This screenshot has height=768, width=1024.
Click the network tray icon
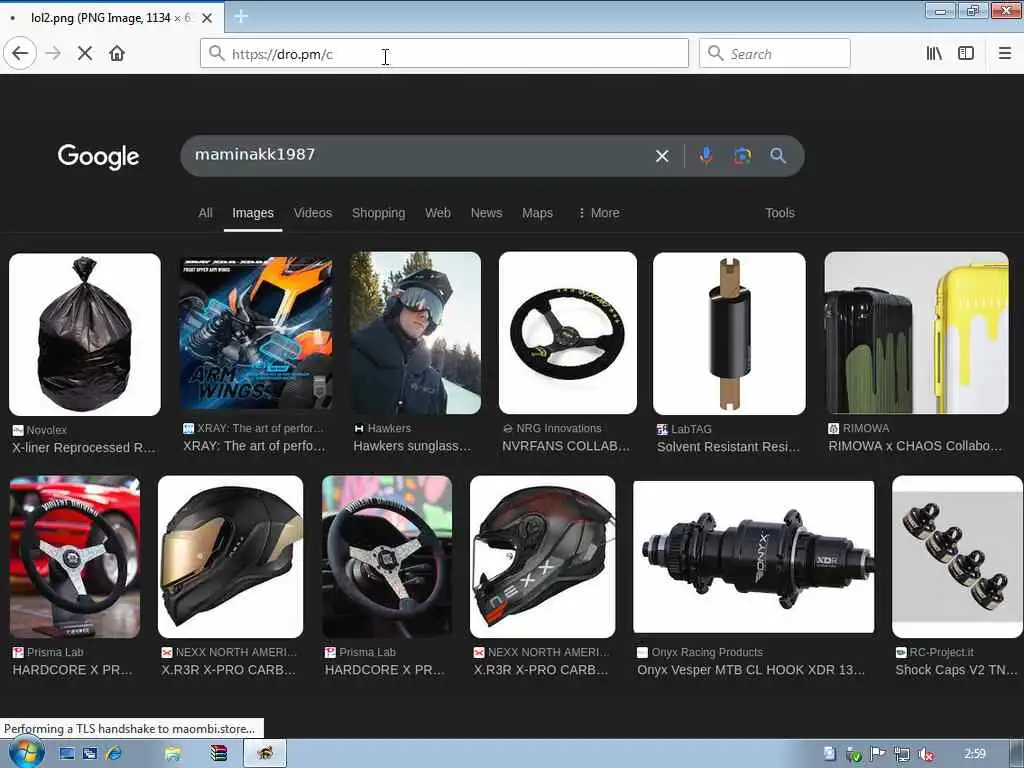(x=902, y=754)
